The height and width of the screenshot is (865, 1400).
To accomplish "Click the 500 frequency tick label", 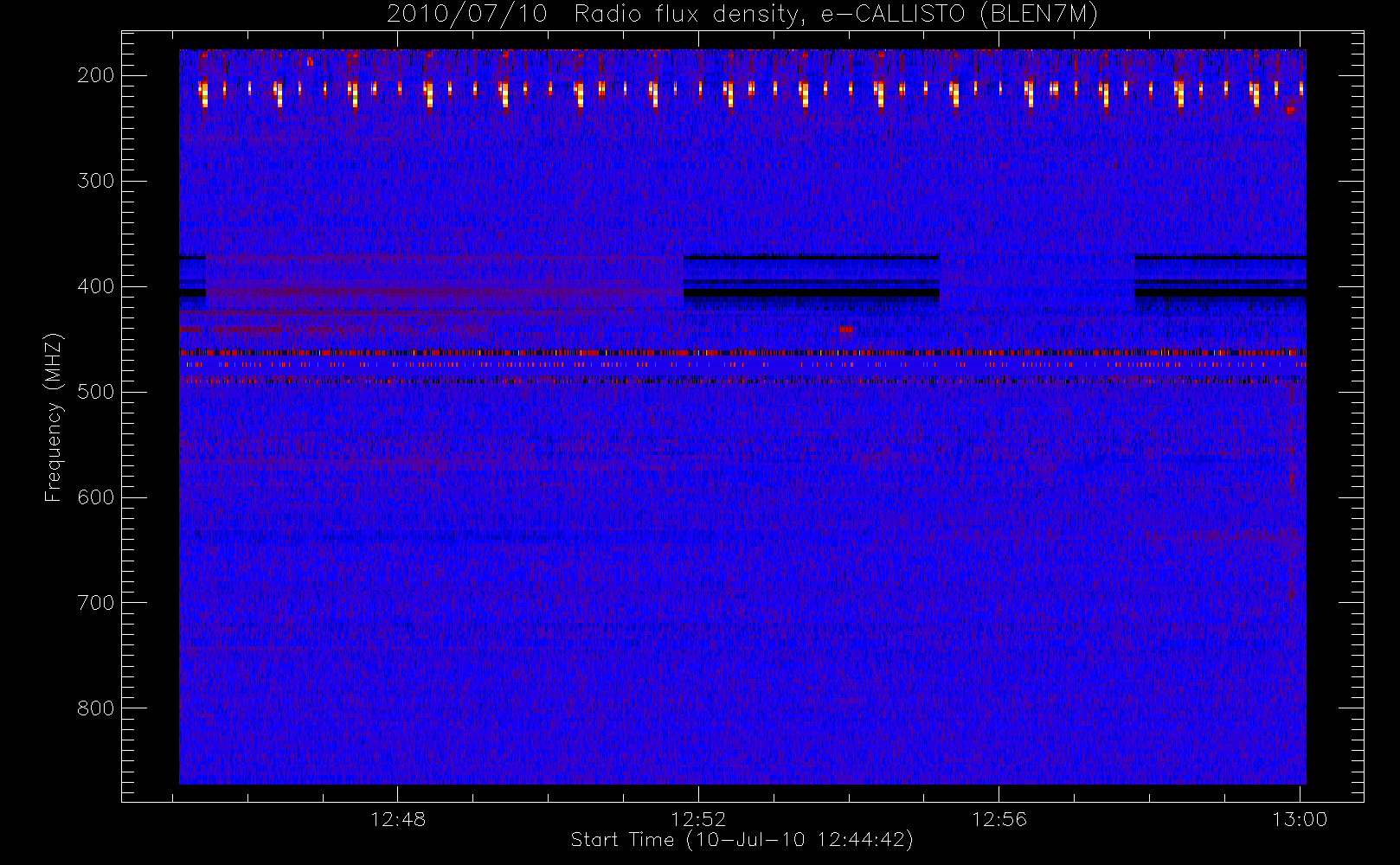I will (x=96, y=392).
